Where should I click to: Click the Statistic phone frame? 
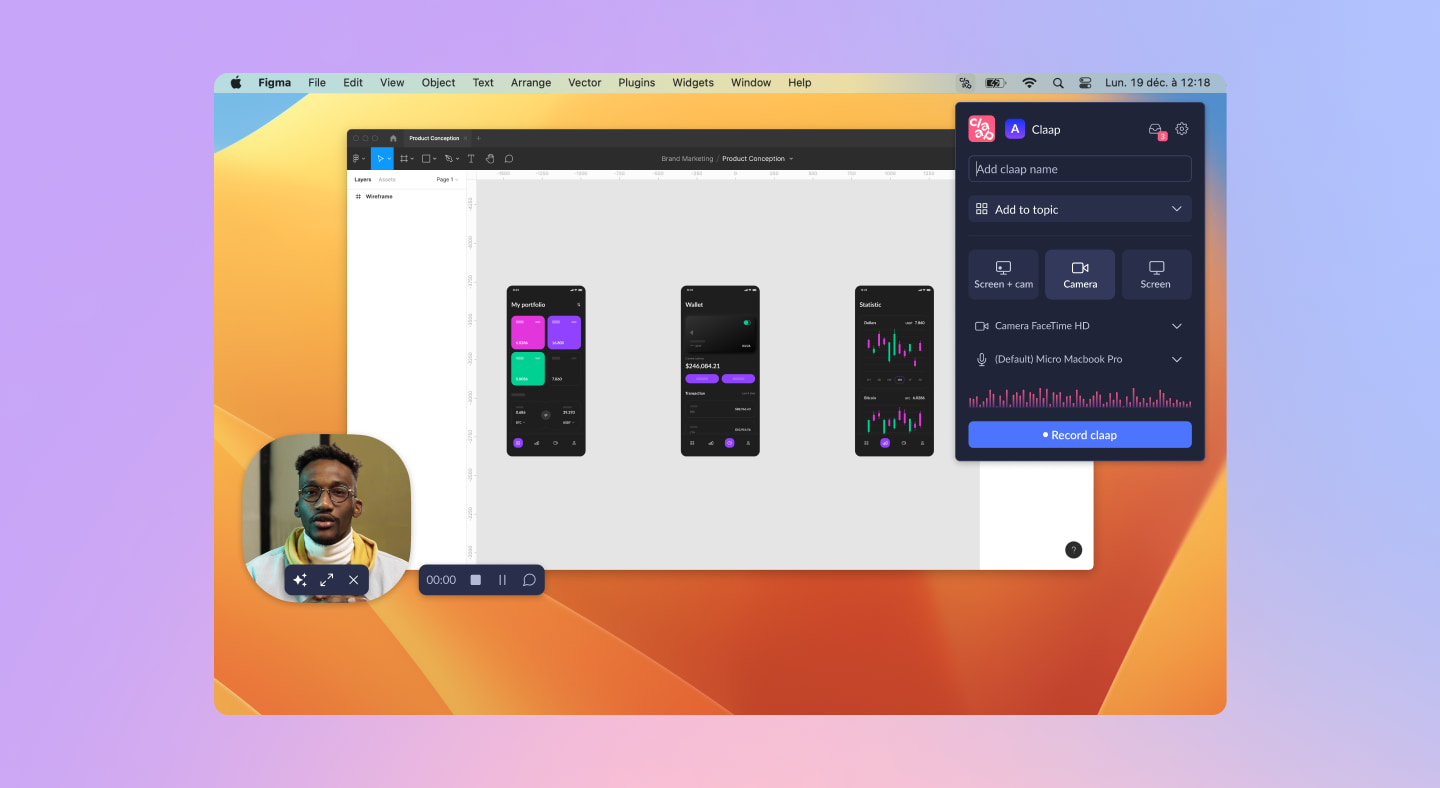point(894,371)
